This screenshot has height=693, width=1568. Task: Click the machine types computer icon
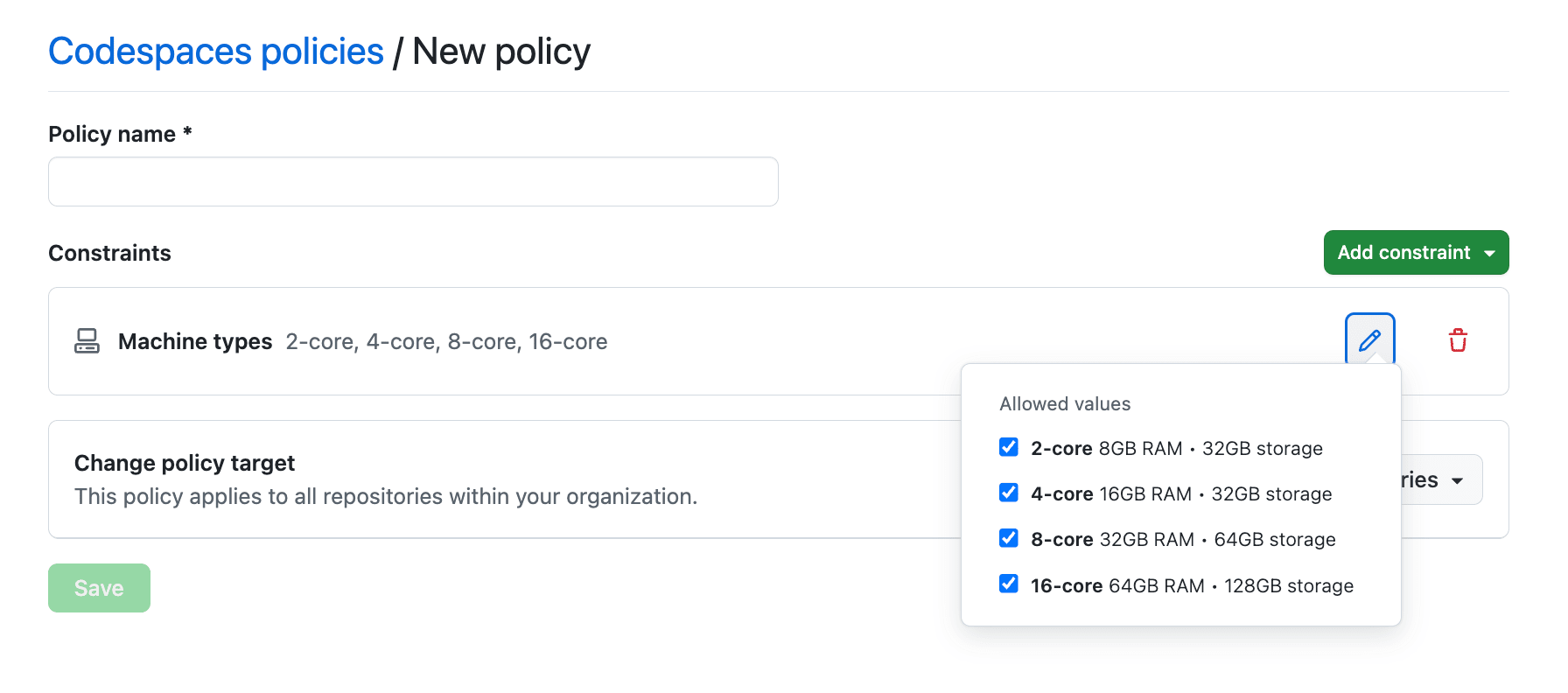point(87,341)
